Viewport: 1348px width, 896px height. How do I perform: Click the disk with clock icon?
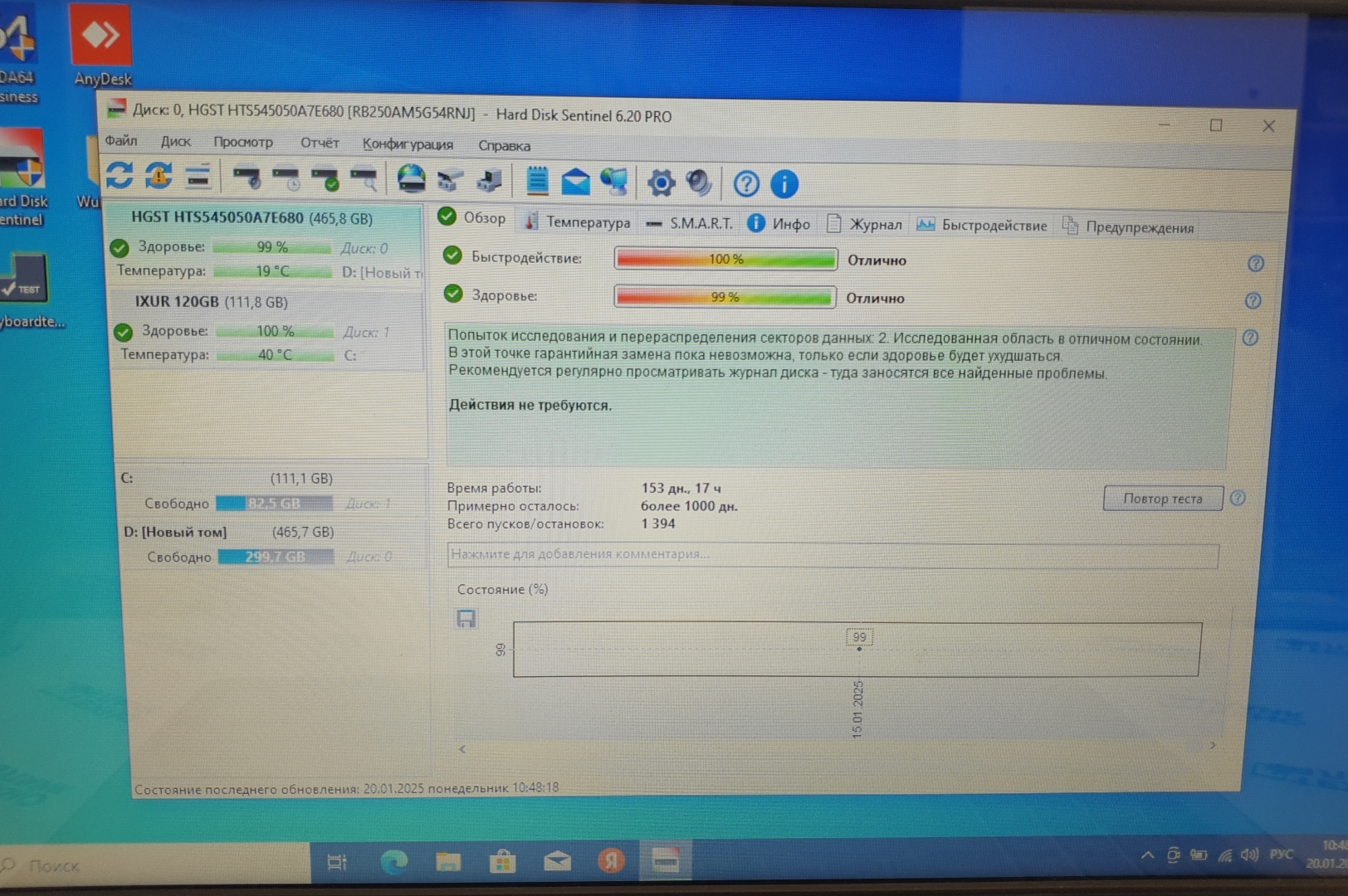point(286,178)
